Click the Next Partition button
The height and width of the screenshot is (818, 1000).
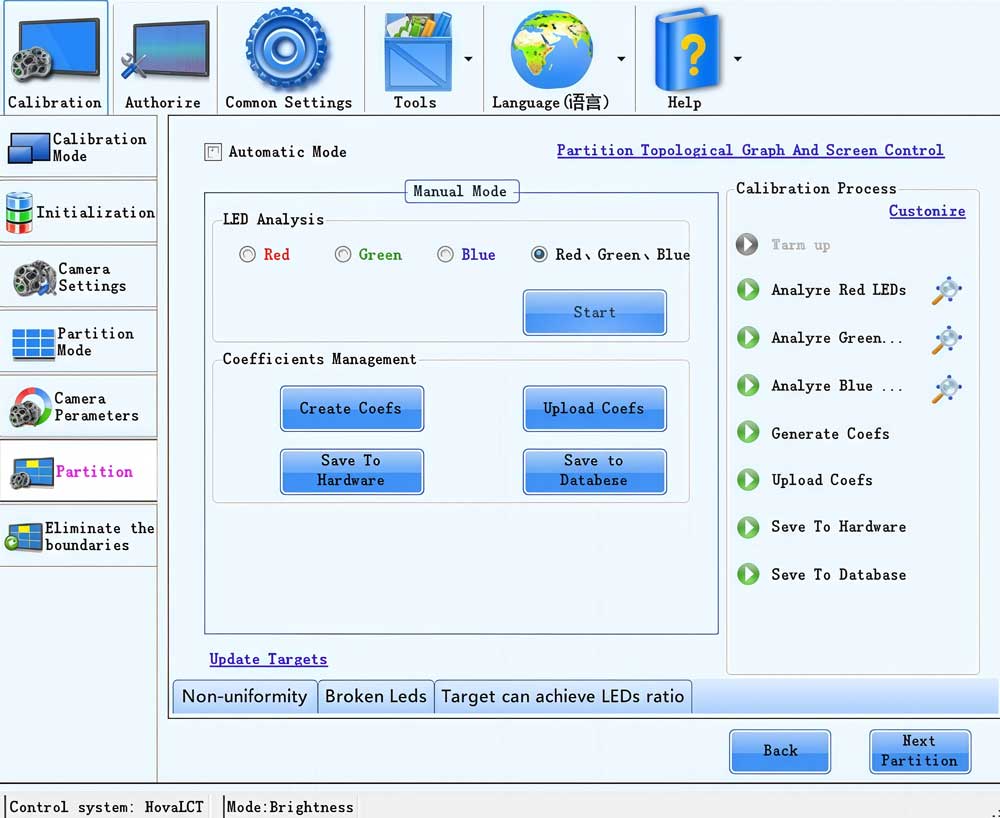(920, 751)
